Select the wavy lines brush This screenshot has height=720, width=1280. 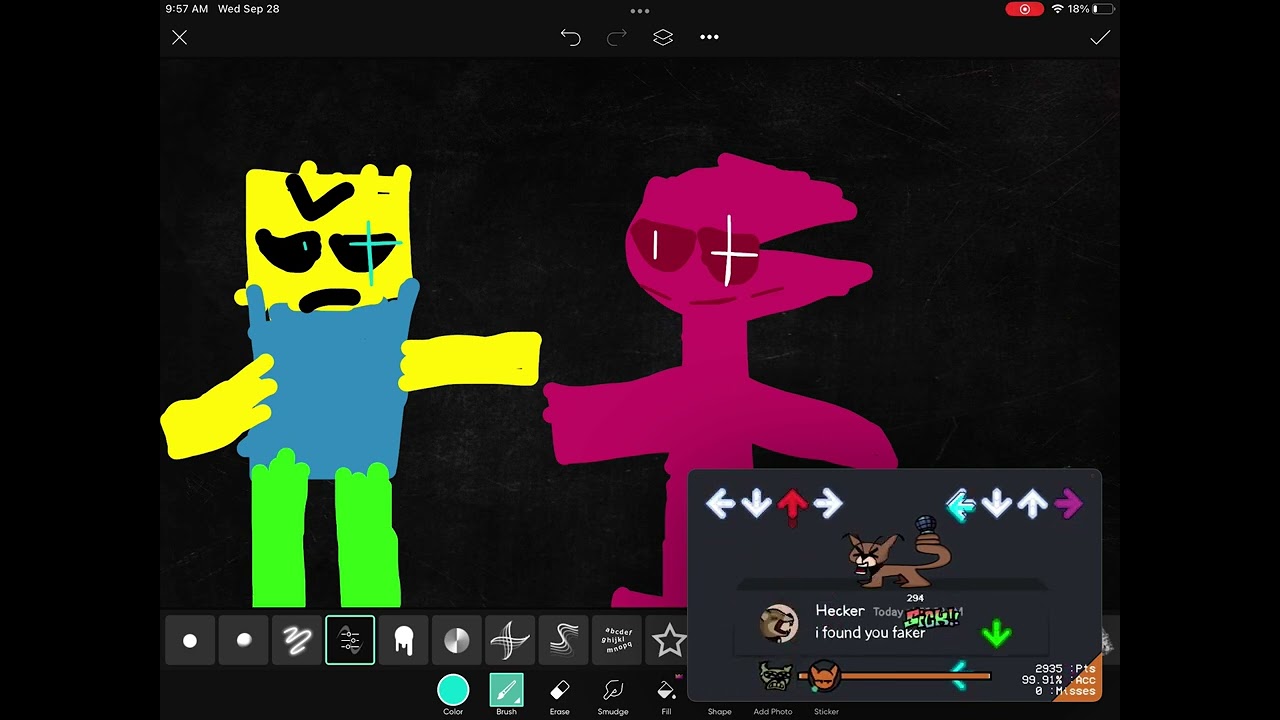[x=563, y=641]
